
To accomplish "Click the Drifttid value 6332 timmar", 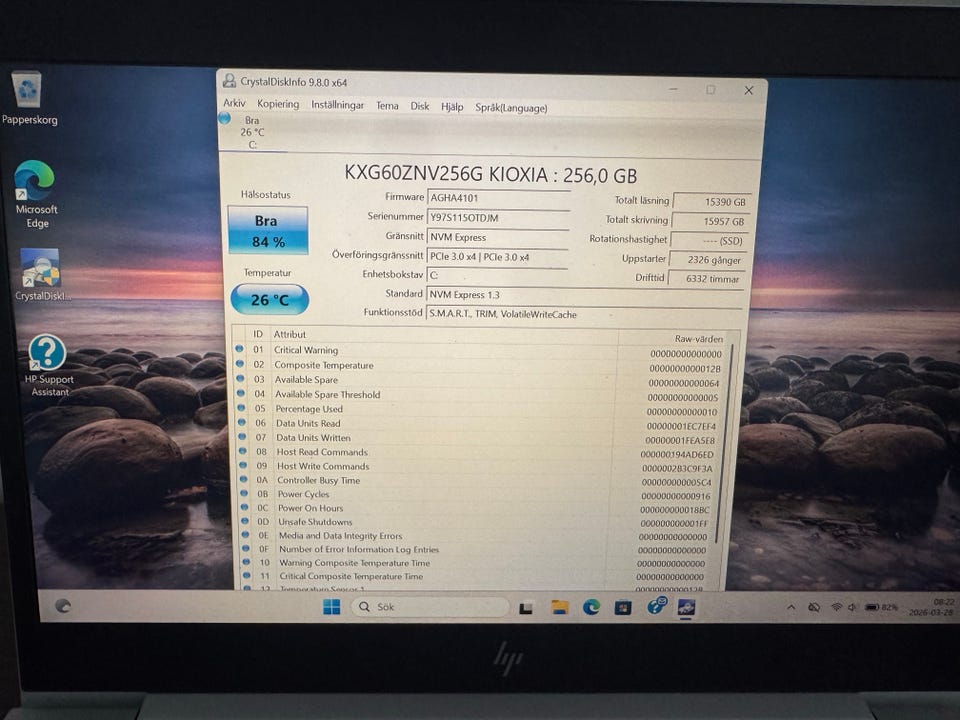I will [x=706, y=279].
